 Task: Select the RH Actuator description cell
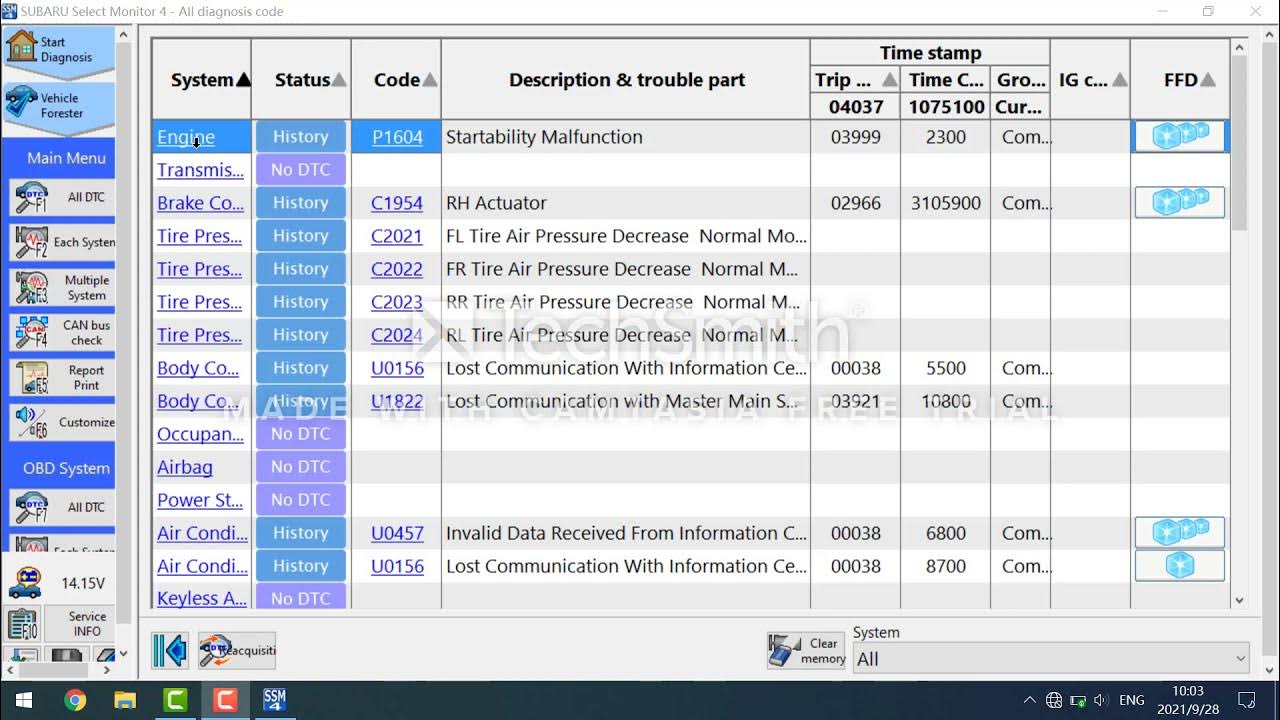625,203
